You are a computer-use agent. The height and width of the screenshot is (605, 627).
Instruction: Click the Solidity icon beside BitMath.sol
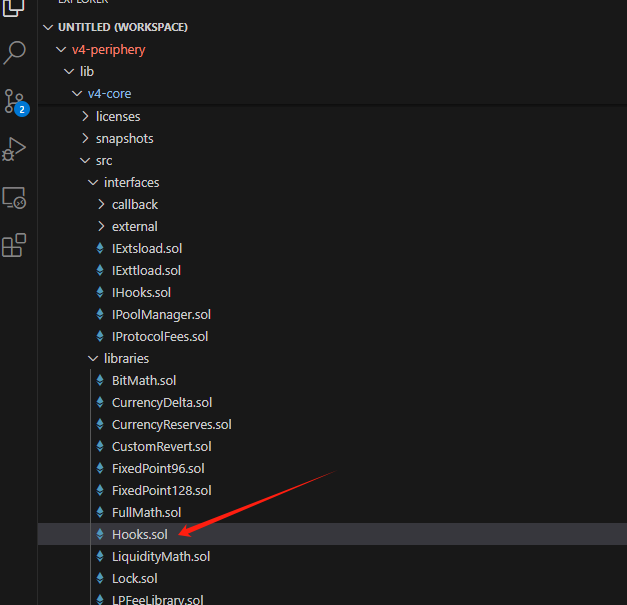(x=100, y=381)
